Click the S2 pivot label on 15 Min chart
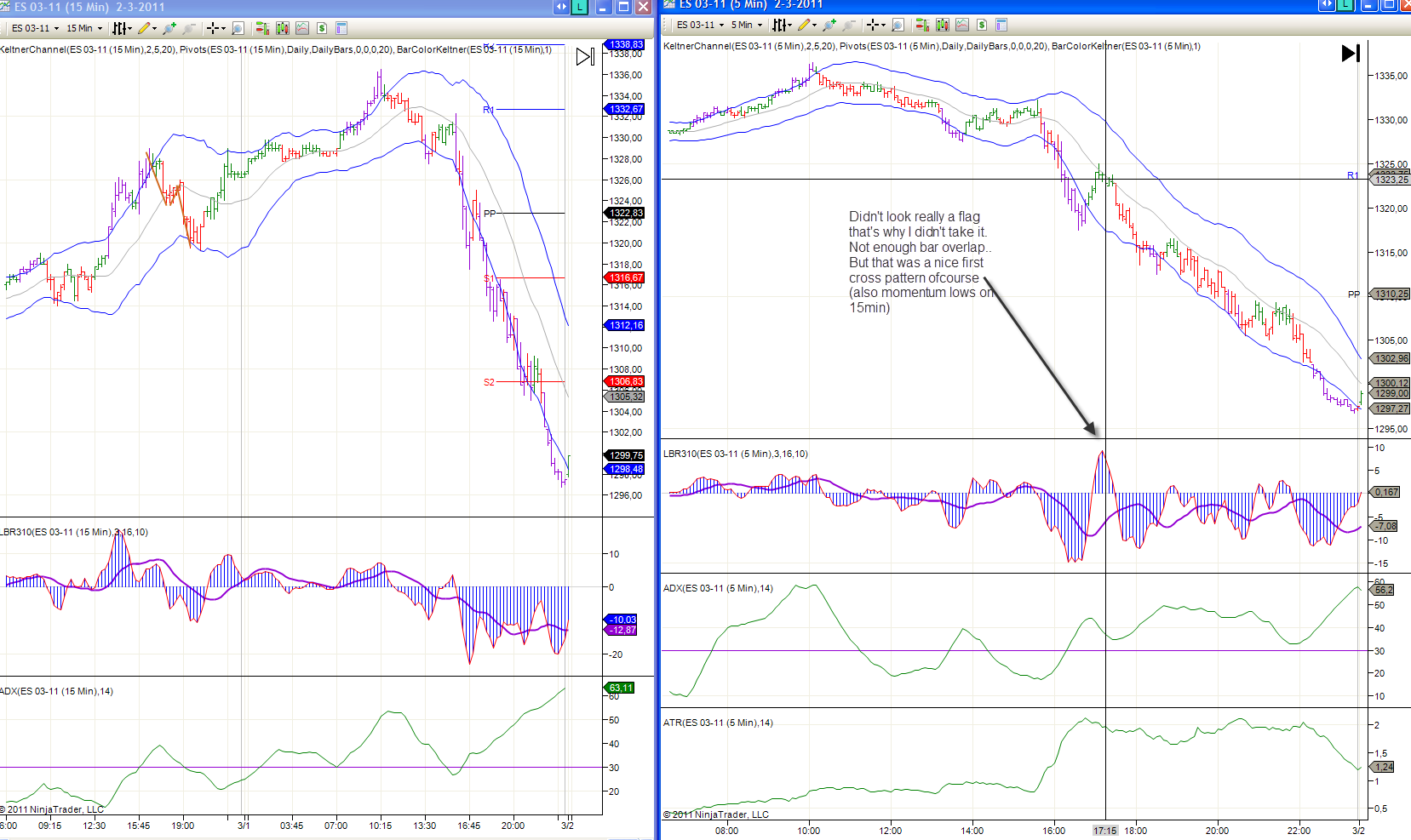Viewport: 1411px width, 840px height. (489, 382)
